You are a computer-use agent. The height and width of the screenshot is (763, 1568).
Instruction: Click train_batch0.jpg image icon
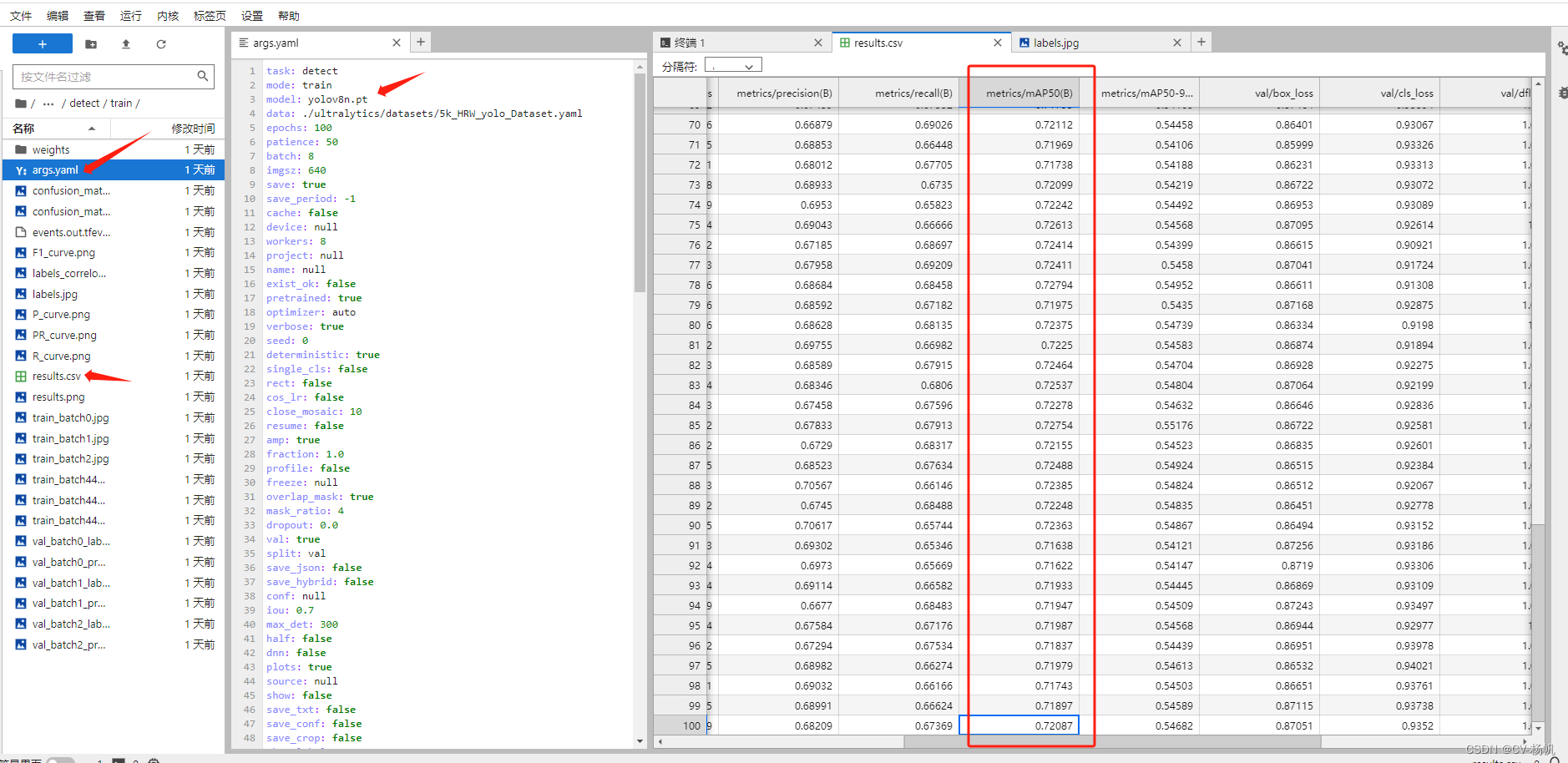pos(21,417)
